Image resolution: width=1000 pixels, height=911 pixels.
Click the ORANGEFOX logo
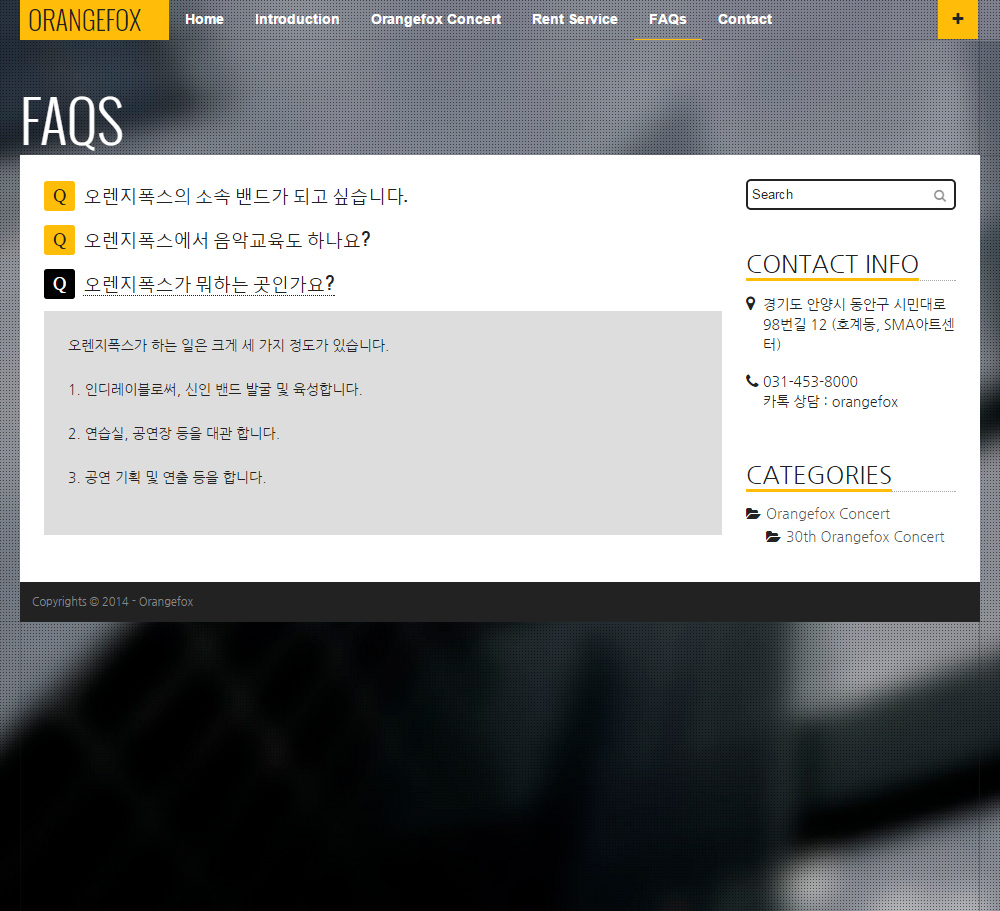(94, 20)
